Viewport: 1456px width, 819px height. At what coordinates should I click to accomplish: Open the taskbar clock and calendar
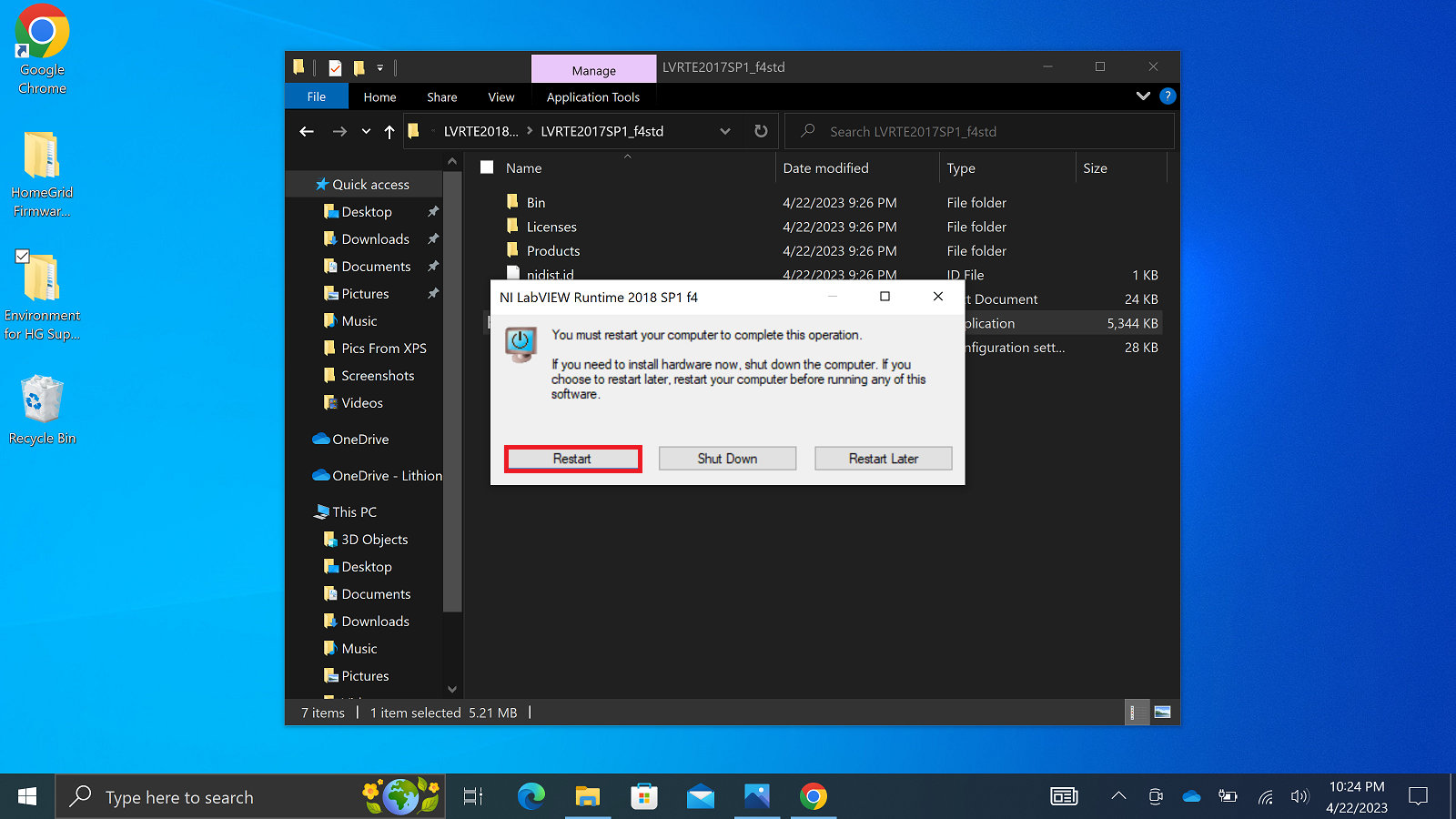[1357, 796]
